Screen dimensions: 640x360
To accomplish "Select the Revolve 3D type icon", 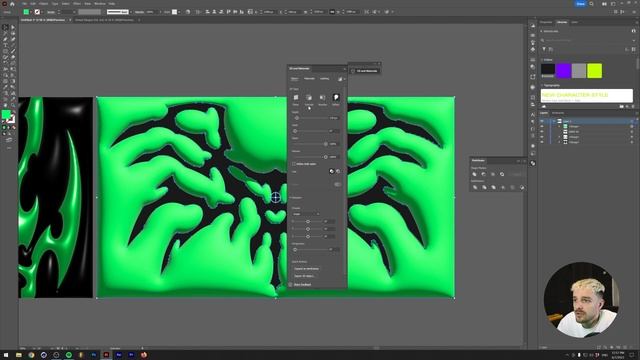I will 322,98.
